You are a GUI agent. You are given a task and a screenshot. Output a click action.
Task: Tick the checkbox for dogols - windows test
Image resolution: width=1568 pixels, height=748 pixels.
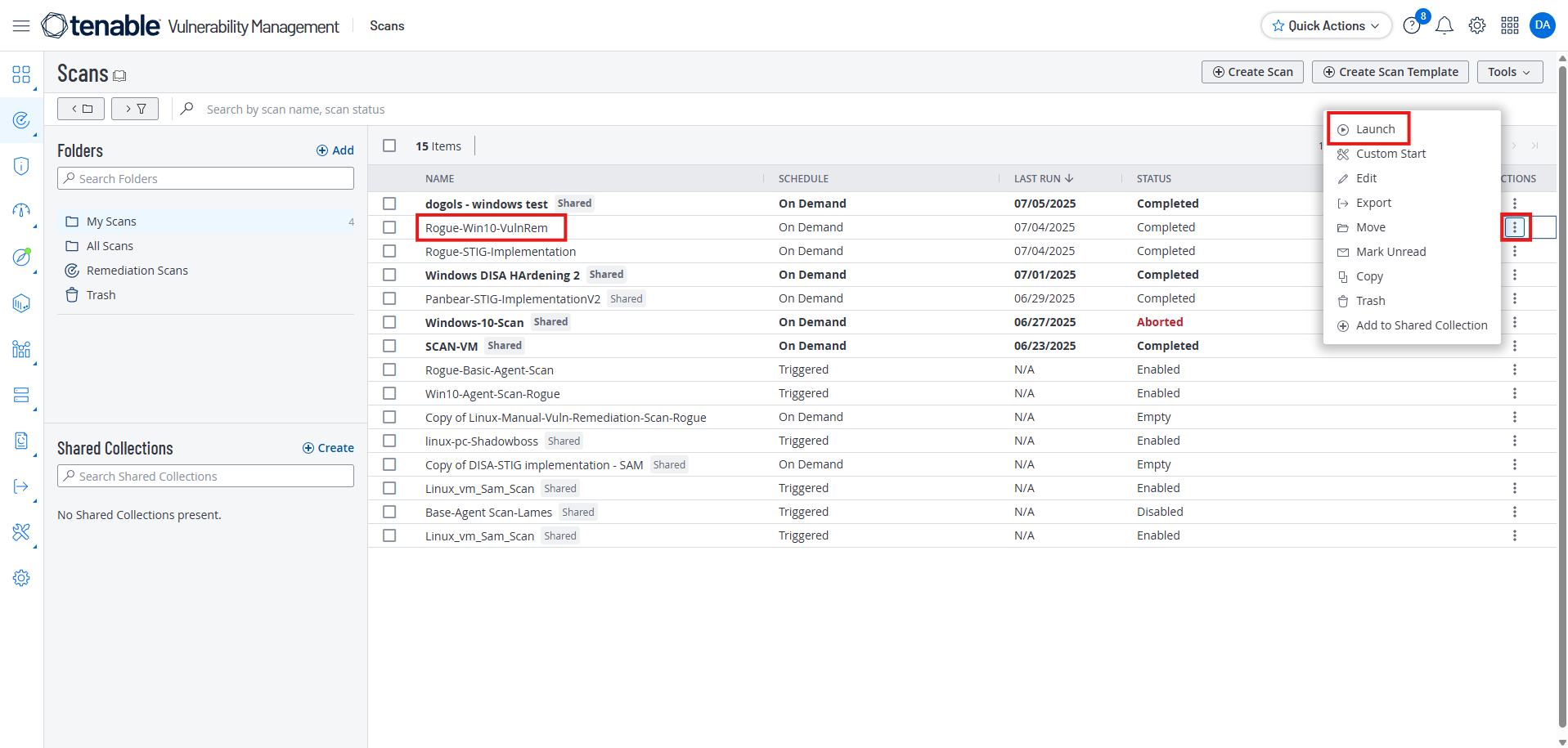pos(389,204)
